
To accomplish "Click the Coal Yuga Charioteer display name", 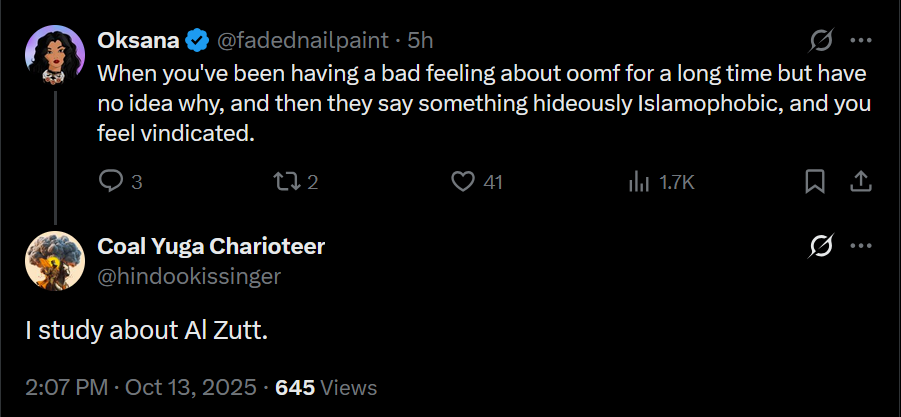I will (211, 246).
